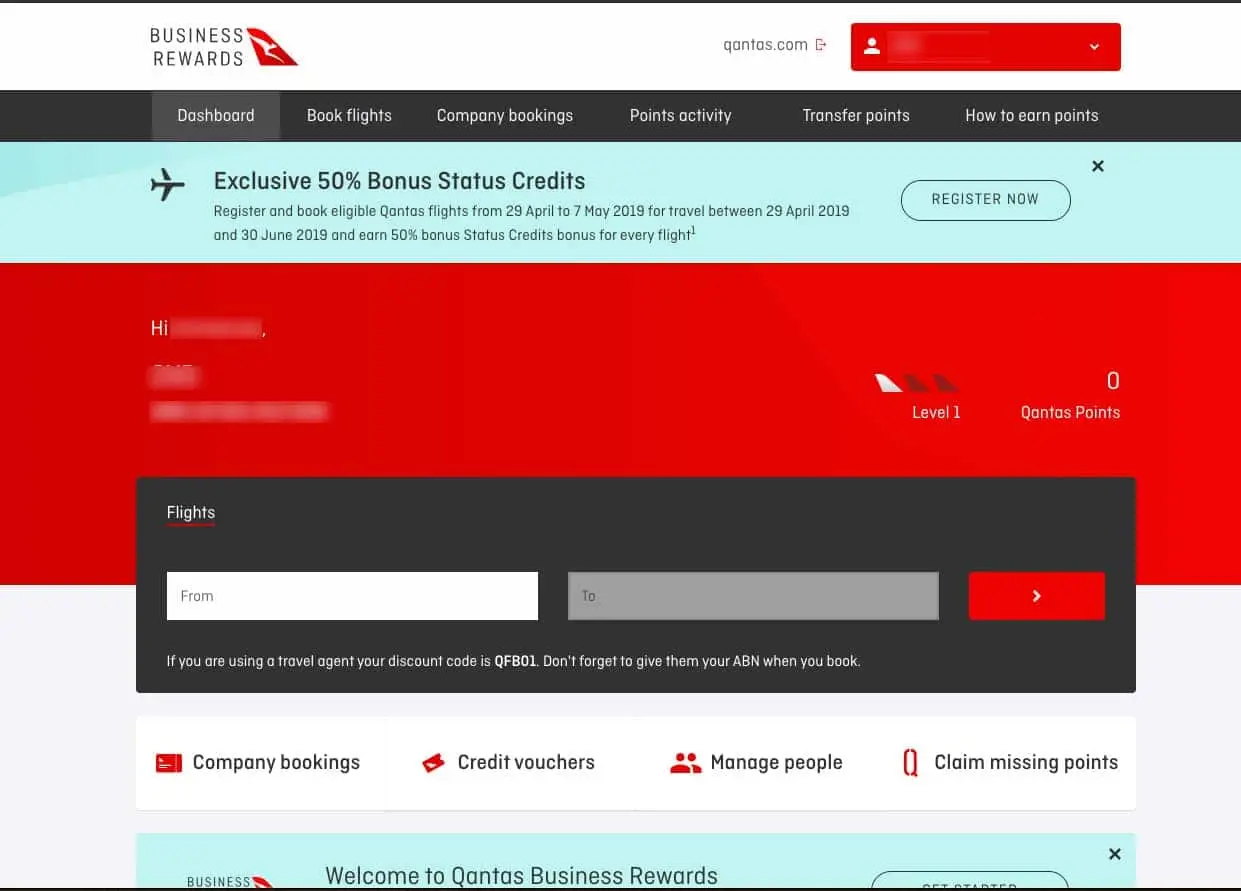Click the To destination input field
The height and width of the screenshot is (891, 1241).
pyautogui.click(x=753, y=596)
